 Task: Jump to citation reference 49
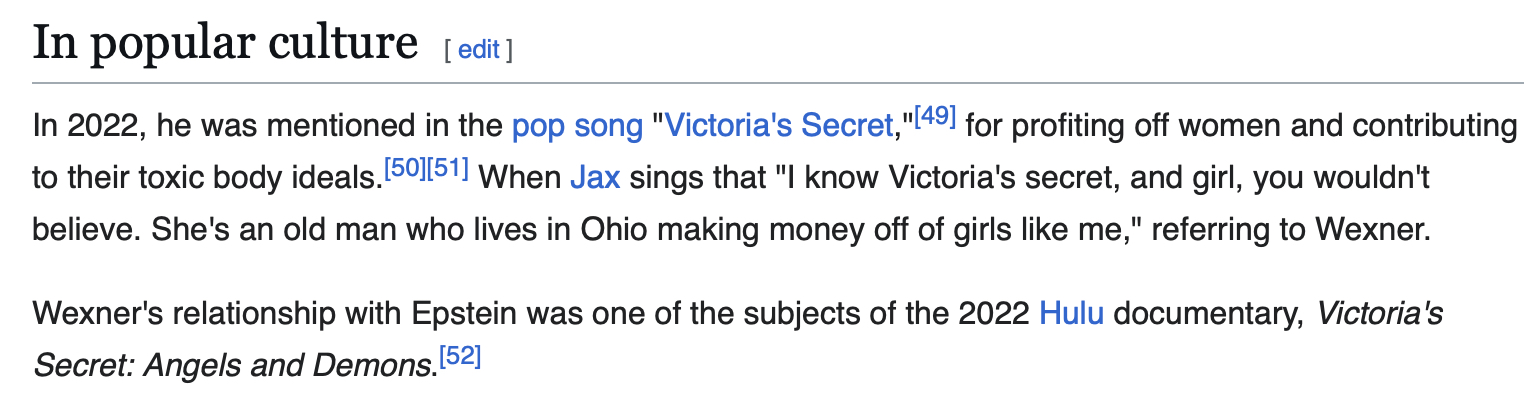coord(936,118)
